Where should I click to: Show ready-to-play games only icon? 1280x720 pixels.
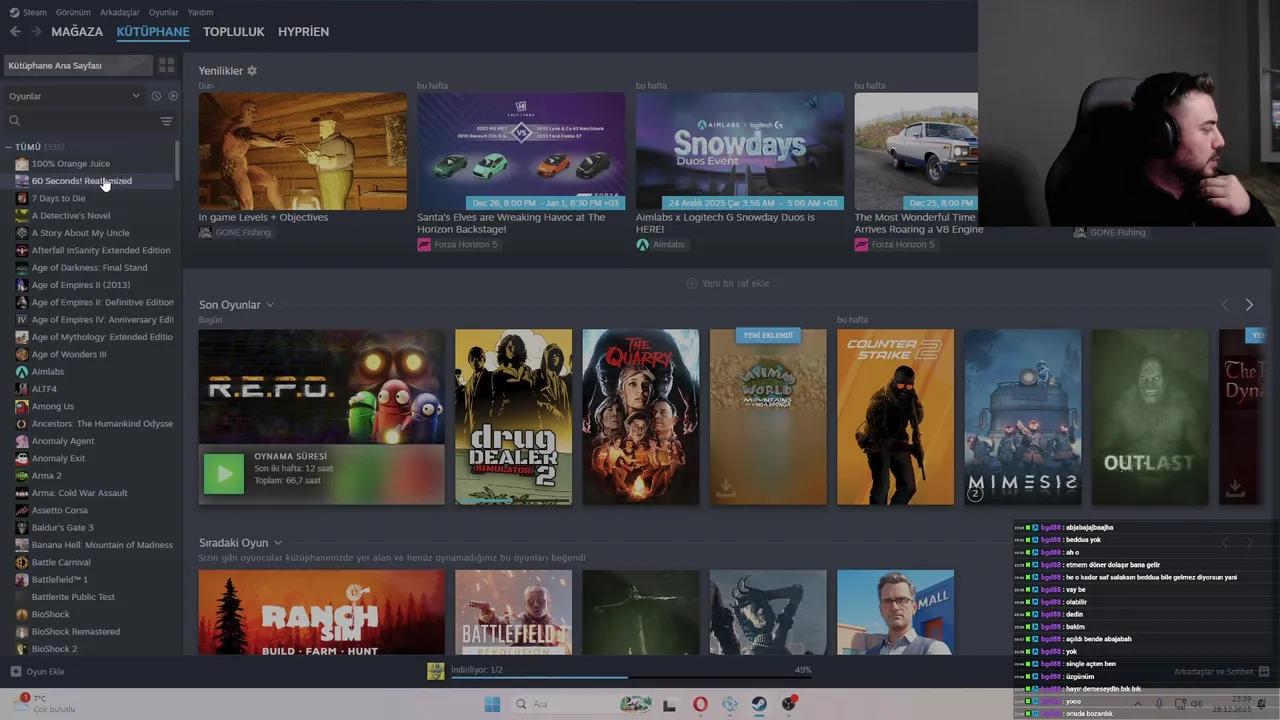pyautogui.click(x=173, y=96)
